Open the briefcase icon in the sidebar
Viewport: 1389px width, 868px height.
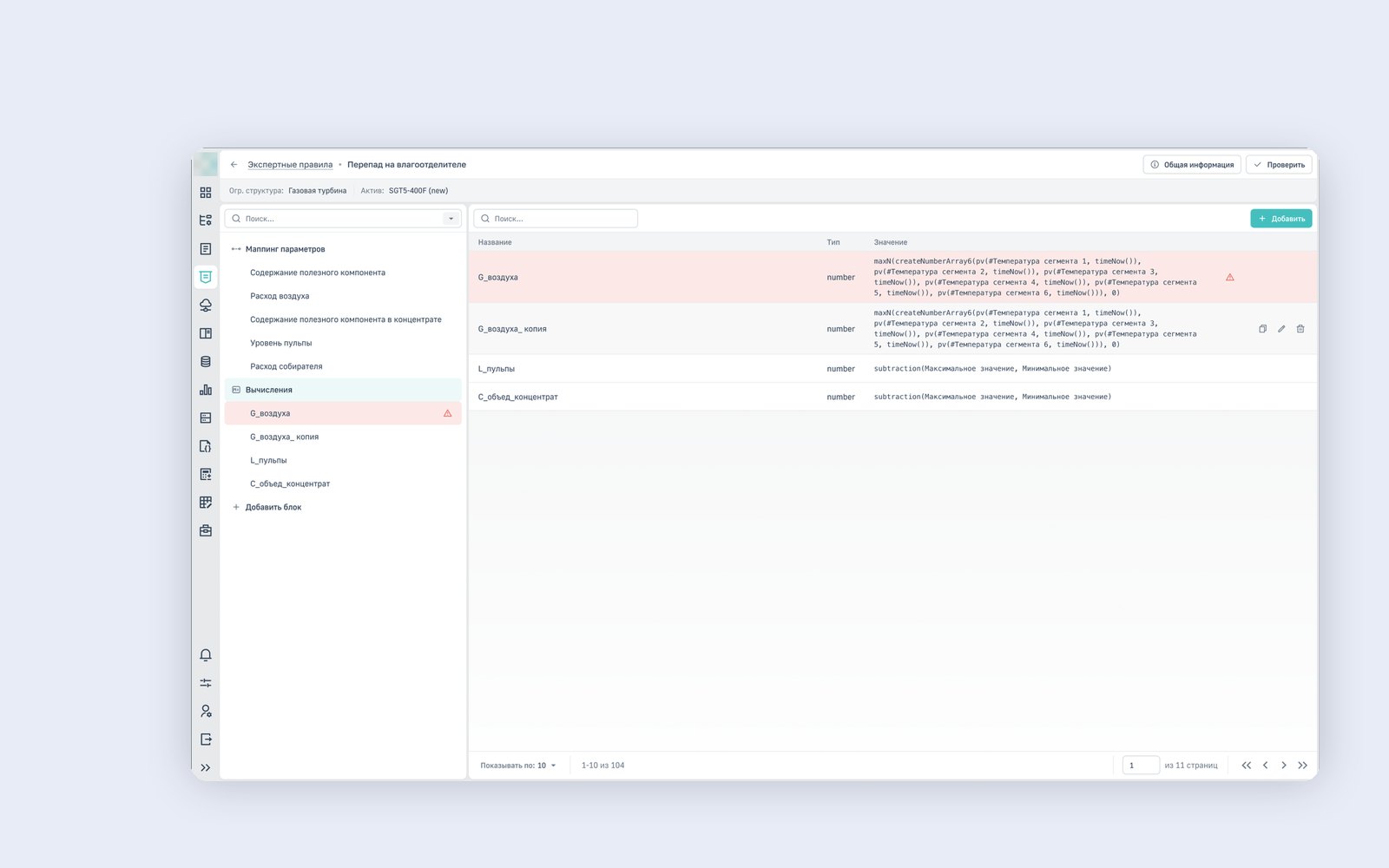pos(206,530)
